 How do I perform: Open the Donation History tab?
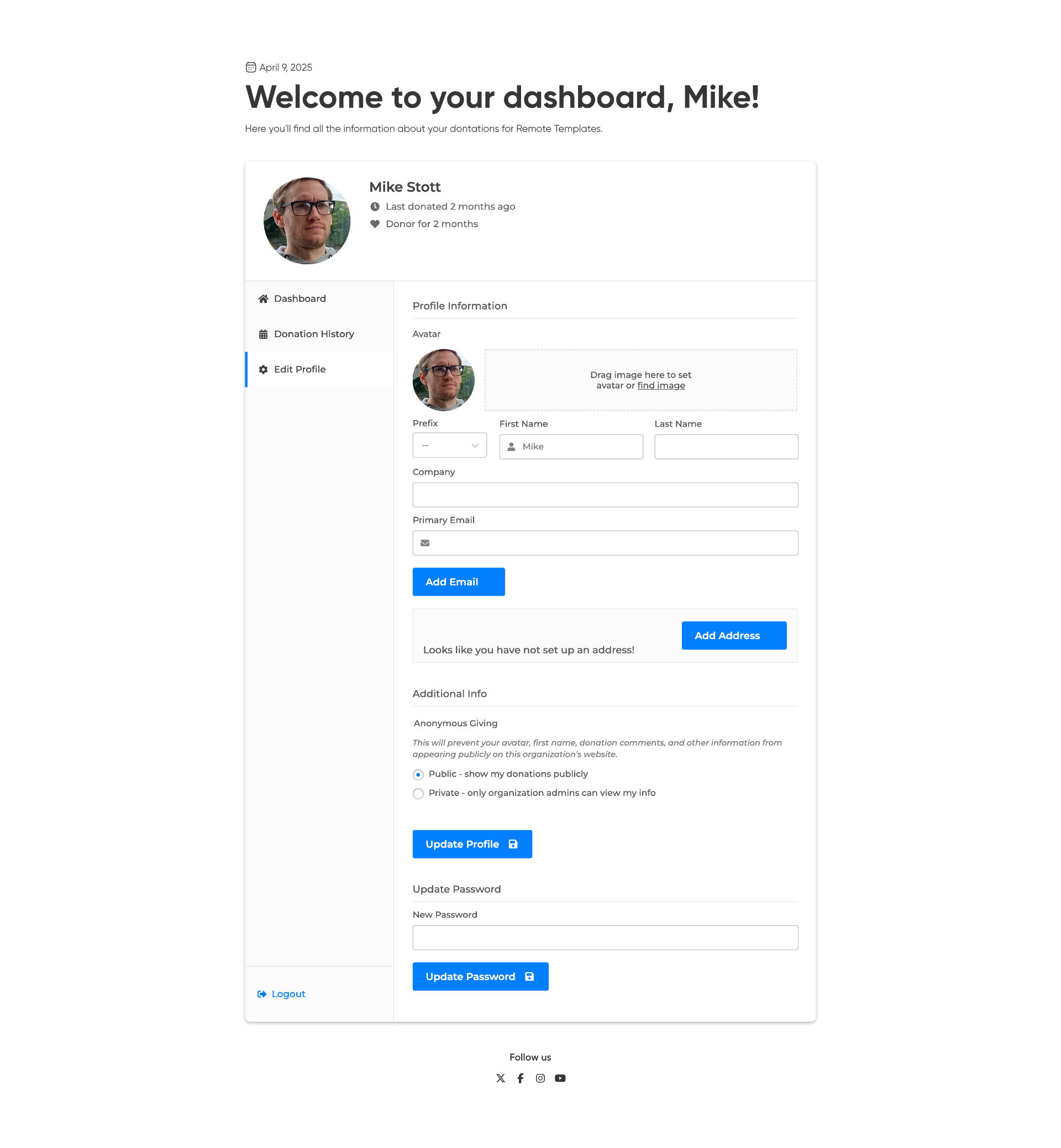click(x=313, y=334)
